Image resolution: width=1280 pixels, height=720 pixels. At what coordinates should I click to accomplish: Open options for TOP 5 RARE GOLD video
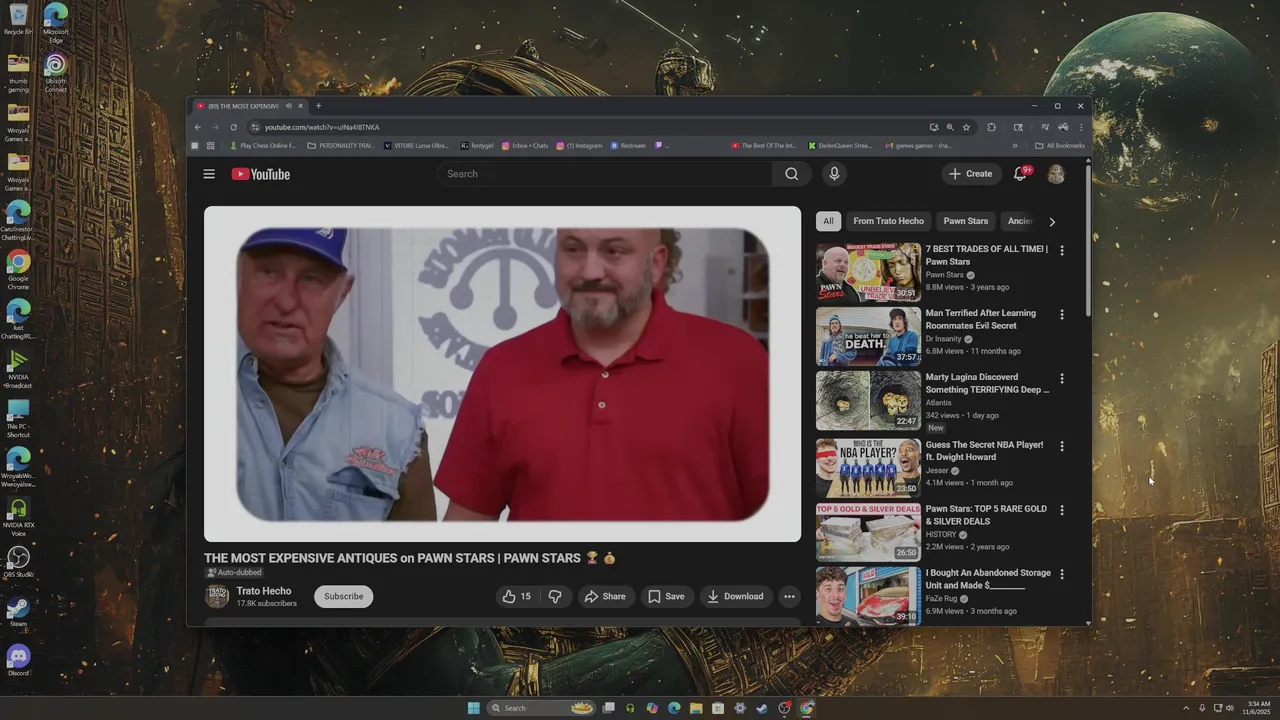1062,510
